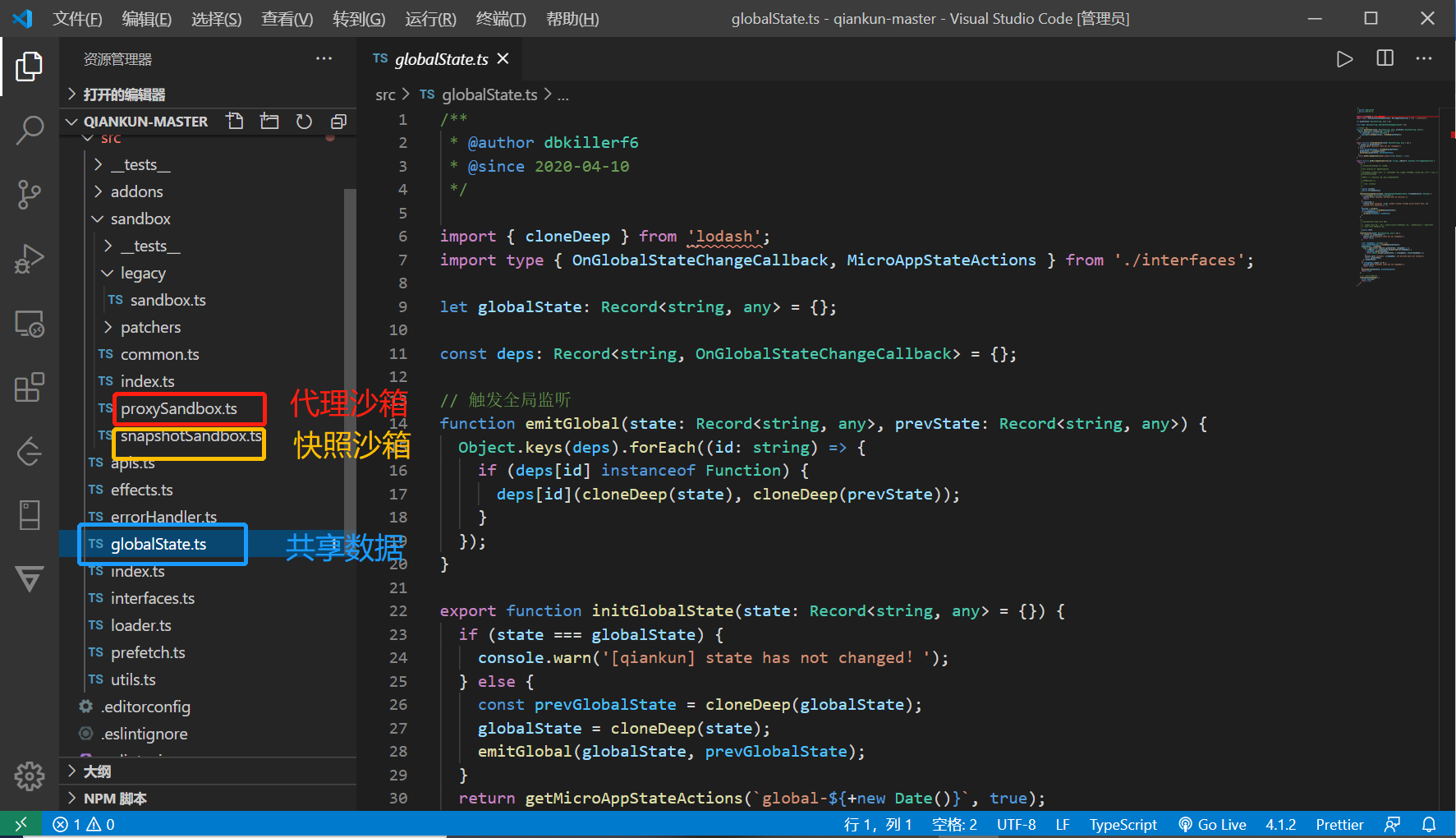Expand the 大纲 outline section
The image size is (1456, 838).
208,771
